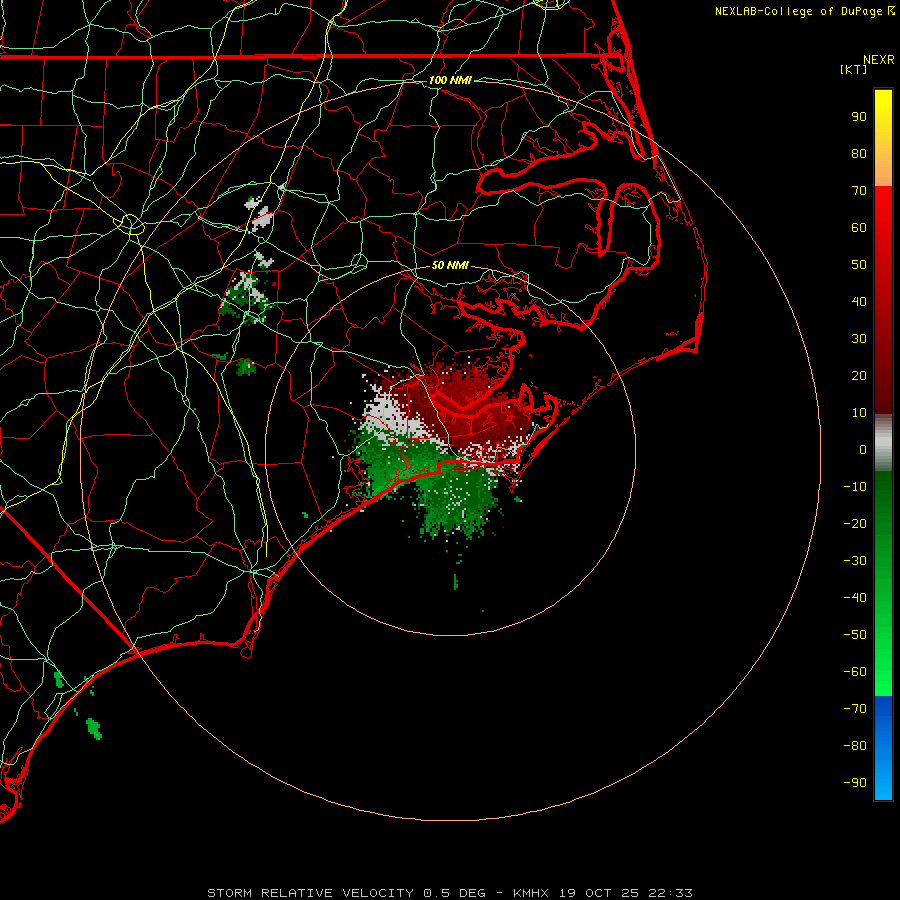Click the -20 value on the velocity scale
Viewport: 900px width, 900px height.
point(855,524)
